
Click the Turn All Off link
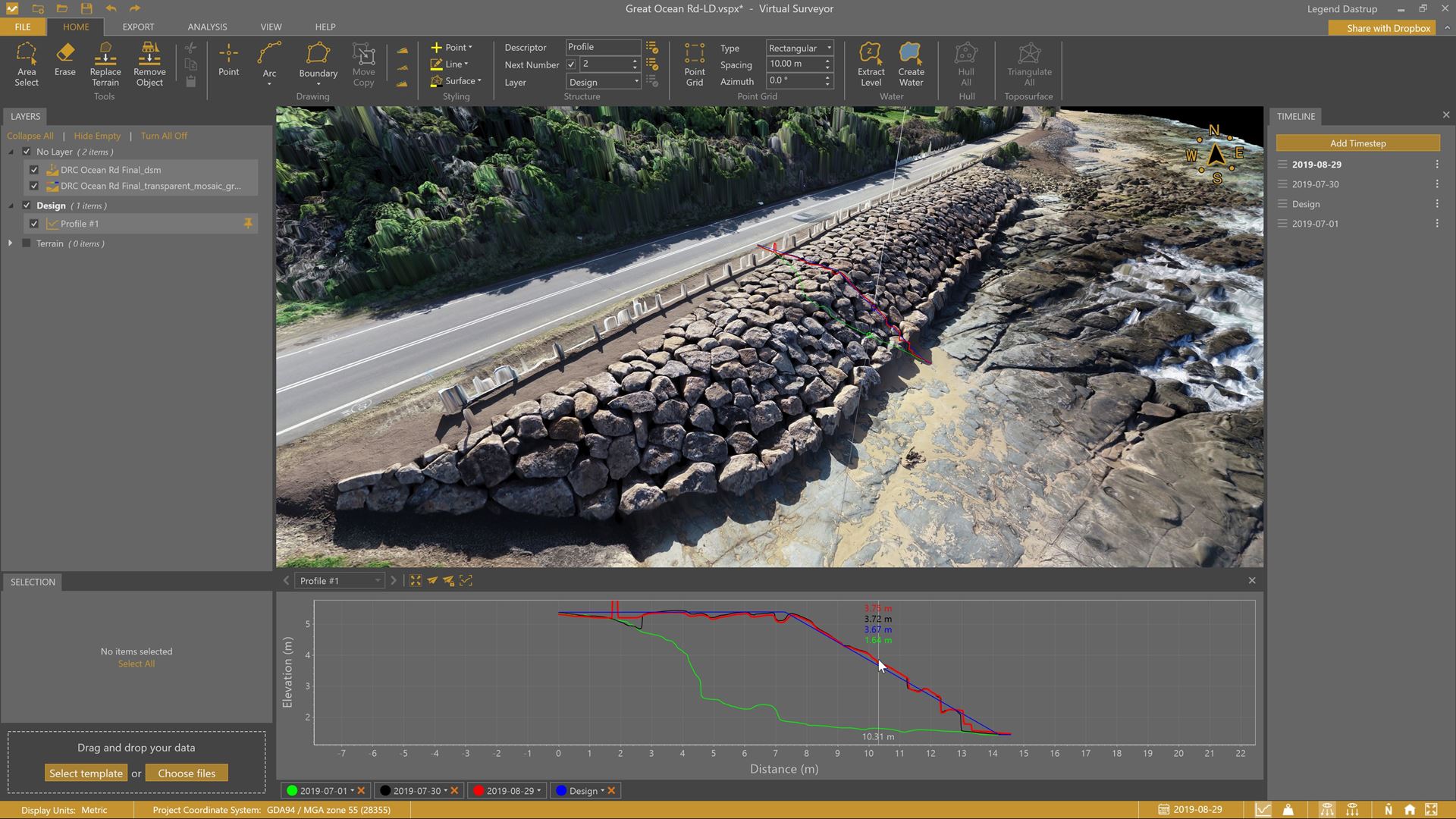point(164,136)
